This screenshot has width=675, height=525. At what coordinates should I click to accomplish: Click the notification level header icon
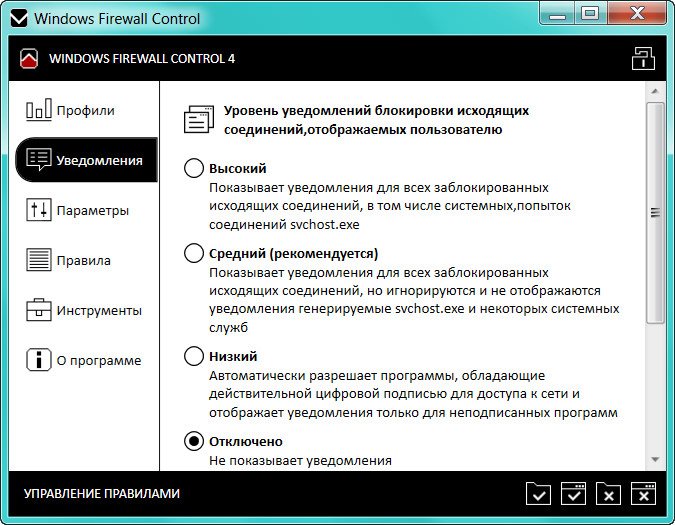coord(198,120)
